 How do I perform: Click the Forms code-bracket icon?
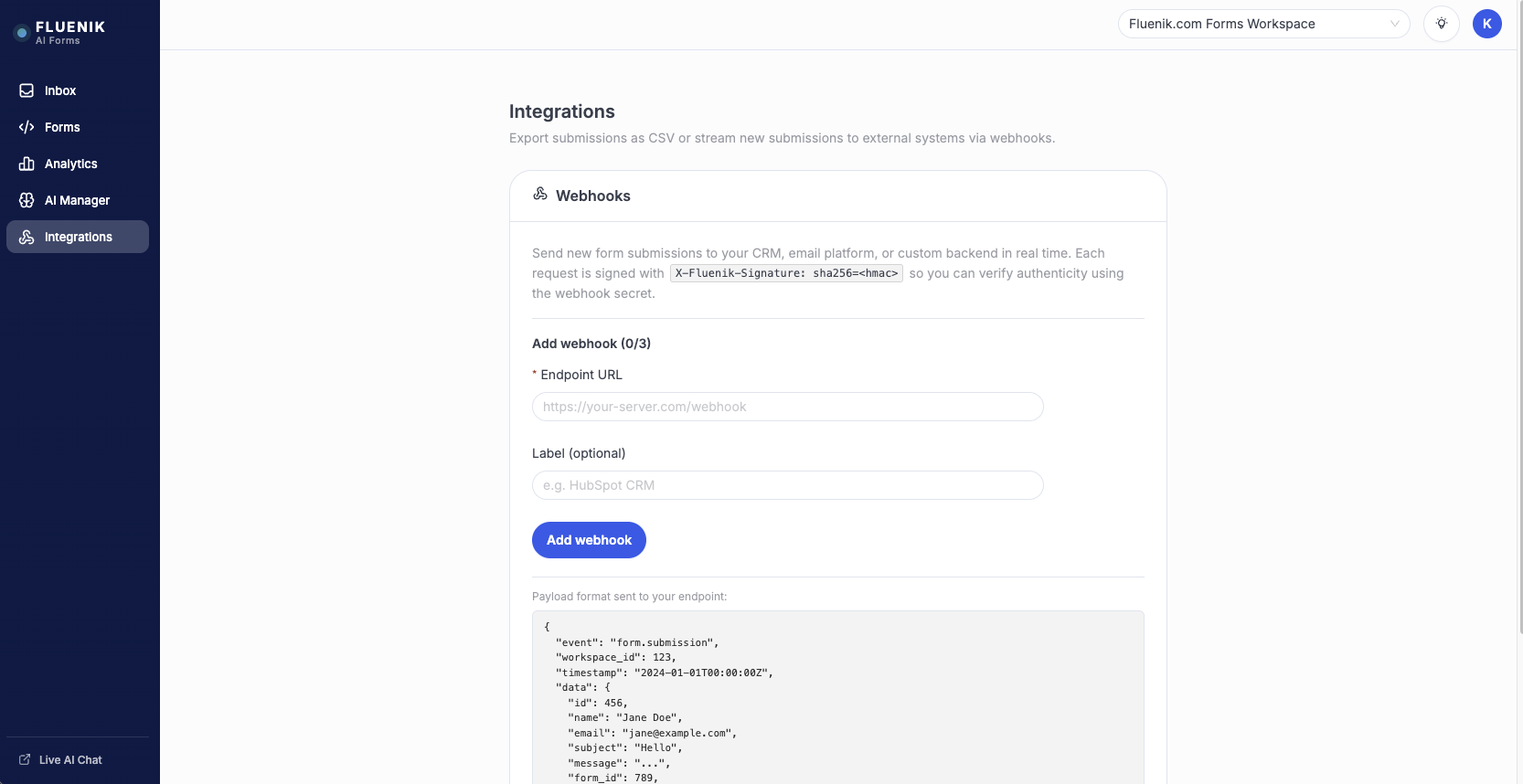[x=27, y=127]
